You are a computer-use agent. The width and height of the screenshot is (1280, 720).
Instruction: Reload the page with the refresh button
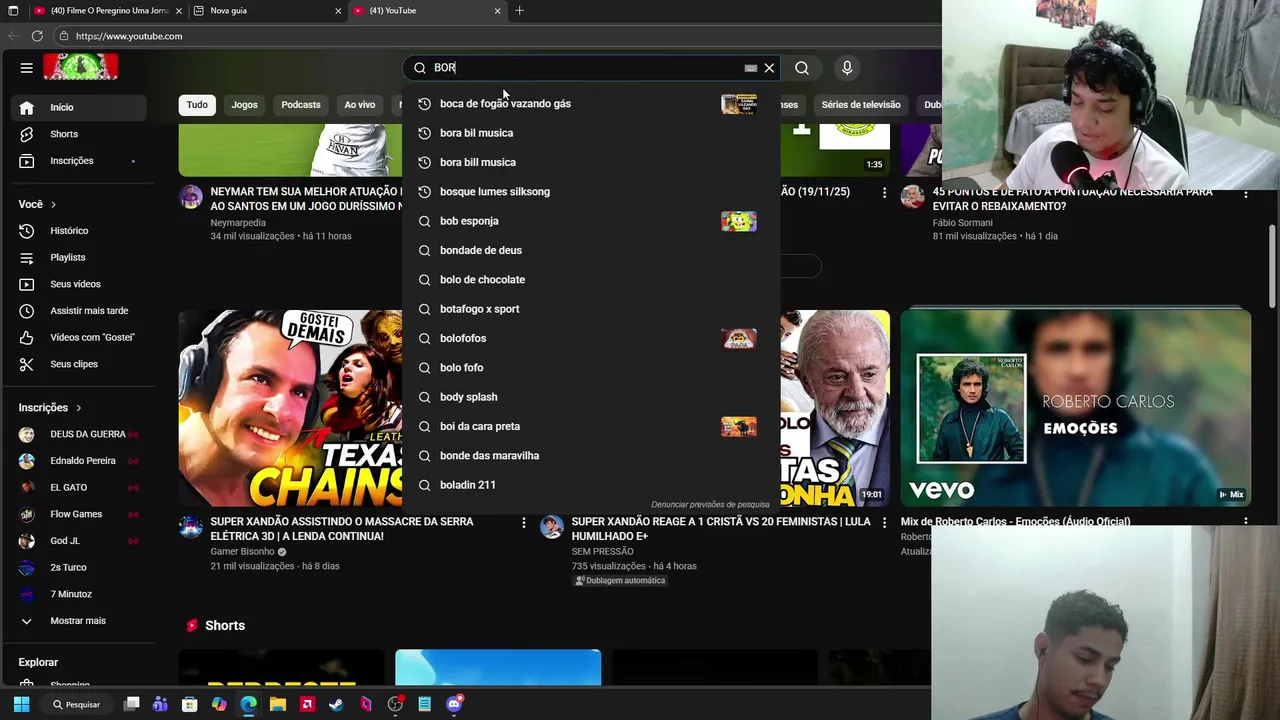[x=37, y=36]
